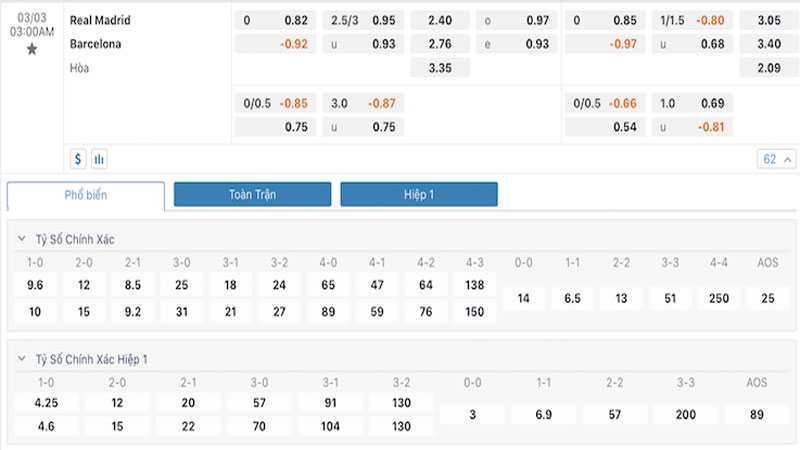Select first half handicap odds -0.97
The width and height of the screenshot is (800, 450).
(x=605, y=44)
